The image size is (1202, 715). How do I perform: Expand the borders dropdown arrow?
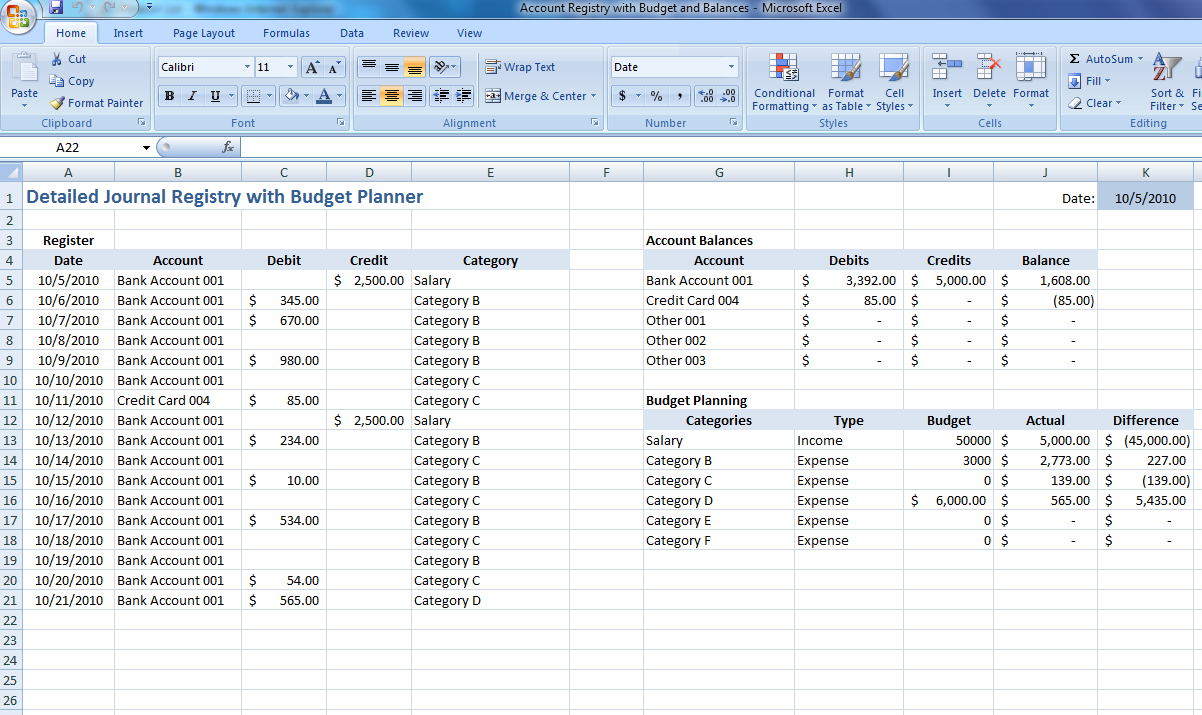269,96
